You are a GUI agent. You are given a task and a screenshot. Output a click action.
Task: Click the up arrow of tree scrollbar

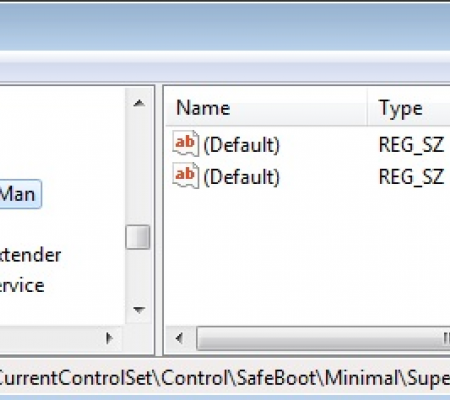click(139, 103)
